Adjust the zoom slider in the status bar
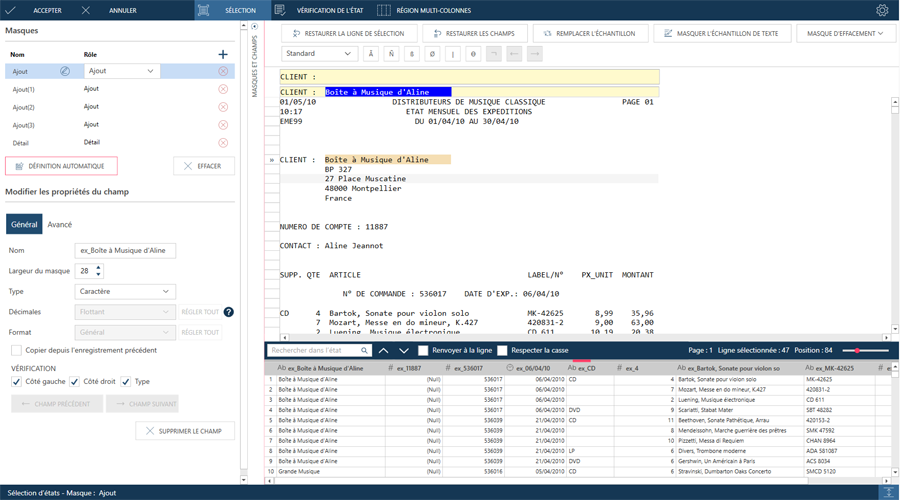 858,351
